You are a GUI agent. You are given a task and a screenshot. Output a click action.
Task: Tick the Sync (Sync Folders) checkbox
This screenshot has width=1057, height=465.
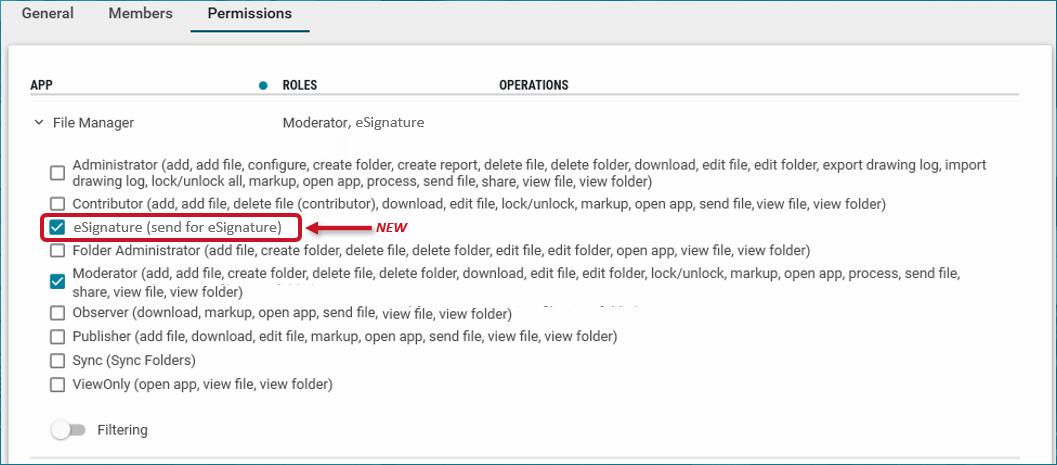click(58, 360)
